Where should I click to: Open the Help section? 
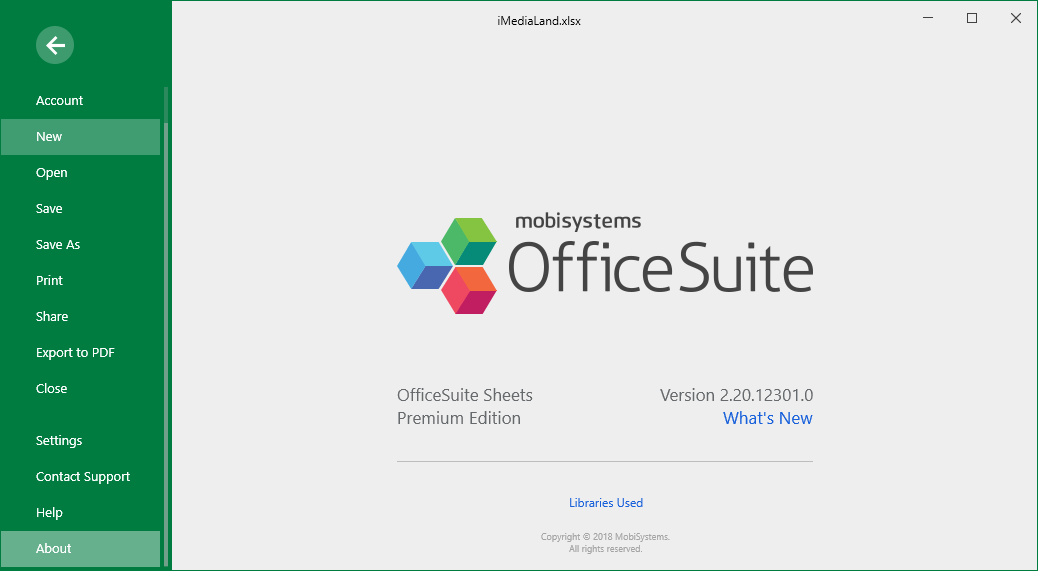[80, 513]
